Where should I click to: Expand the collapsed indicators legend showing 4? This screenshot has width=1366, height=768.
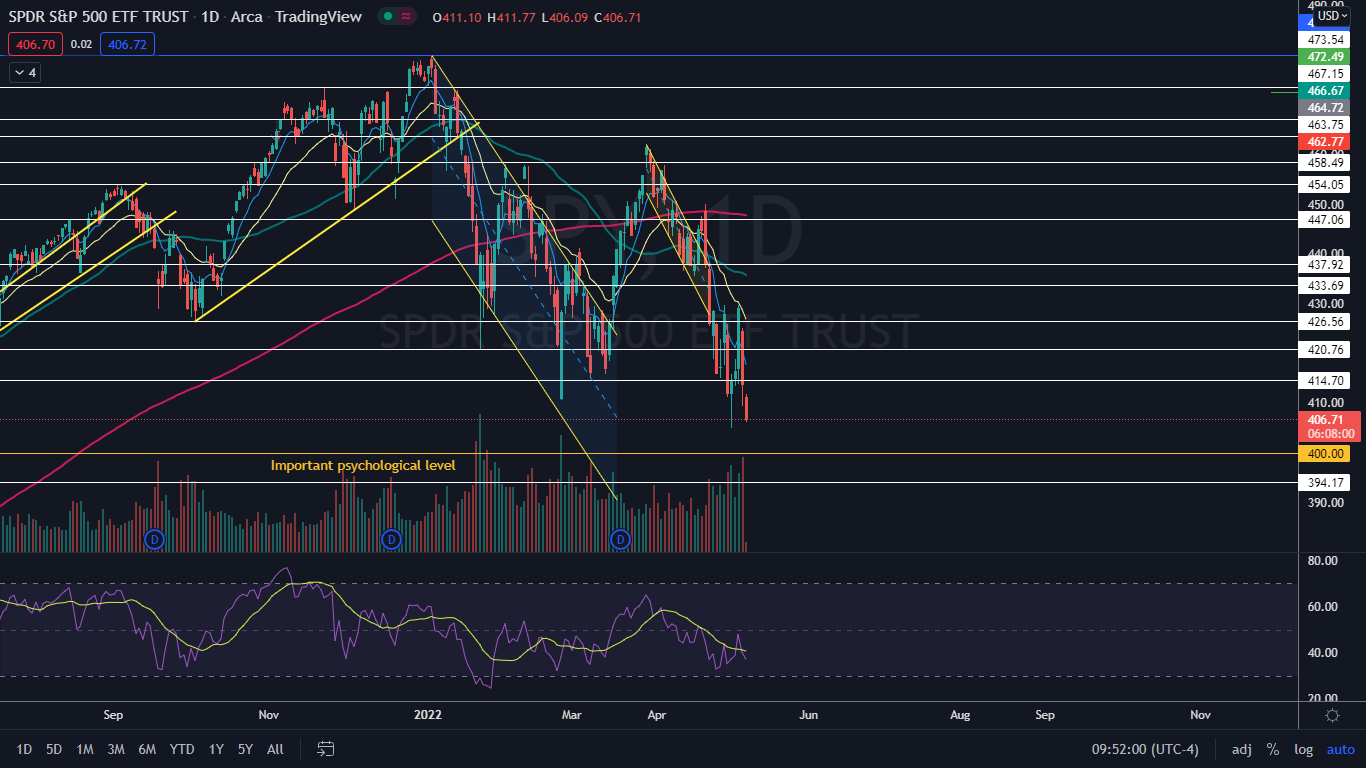[24, 72]
